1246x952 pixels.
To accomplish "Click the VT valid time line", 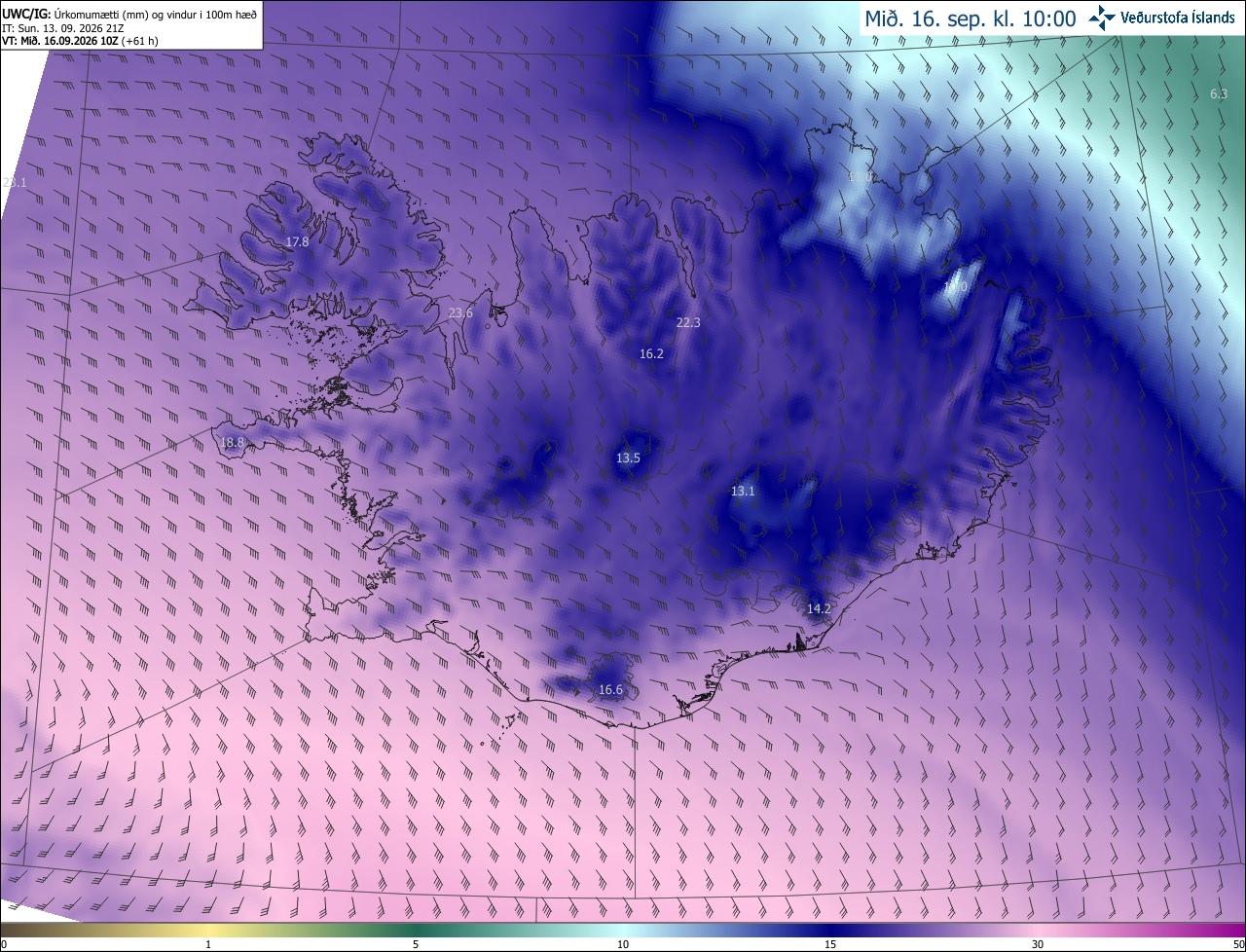I will point(80,41).
